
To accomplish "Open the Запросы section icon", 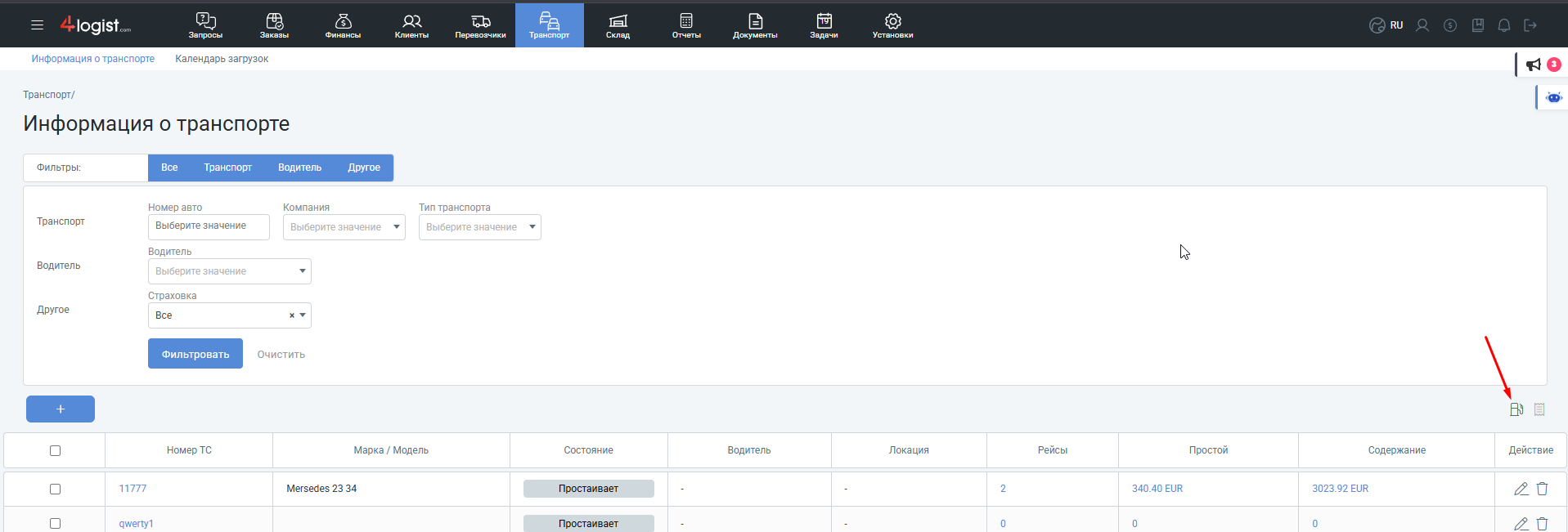I will pyautogui.click(x=205, y=25).
